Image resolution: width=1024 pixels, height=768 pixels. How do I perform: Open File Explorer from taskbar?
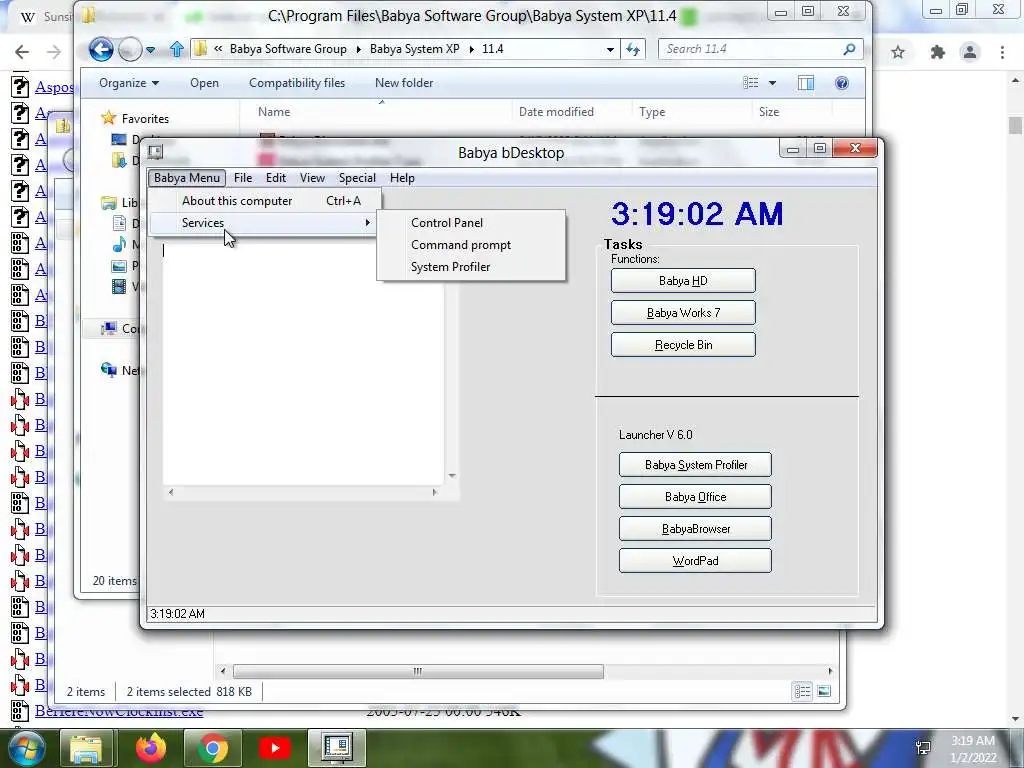[x=87, y=748]
